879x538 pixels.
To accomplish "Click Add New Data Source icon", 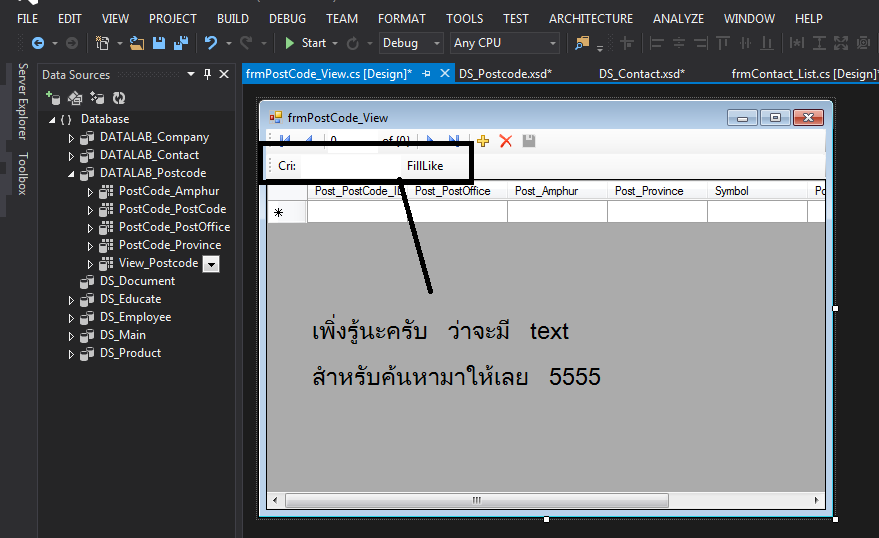I will [53, 98].
